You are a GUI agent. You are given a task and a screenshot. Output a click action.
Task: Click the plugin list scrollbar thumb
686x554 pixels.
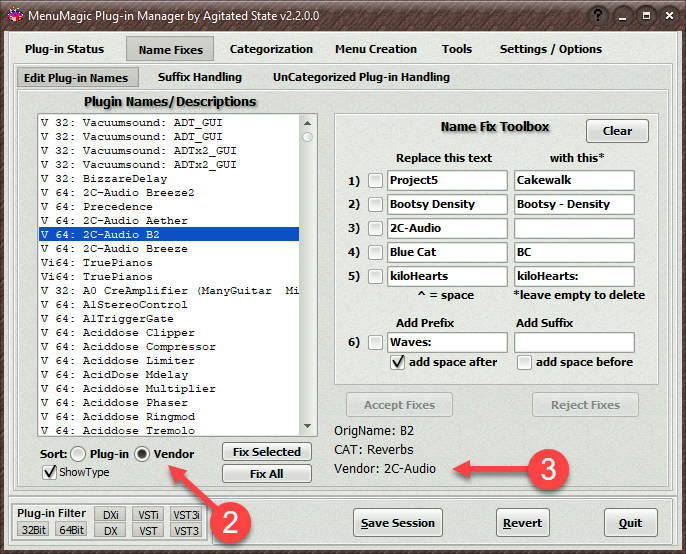point(308,137)
